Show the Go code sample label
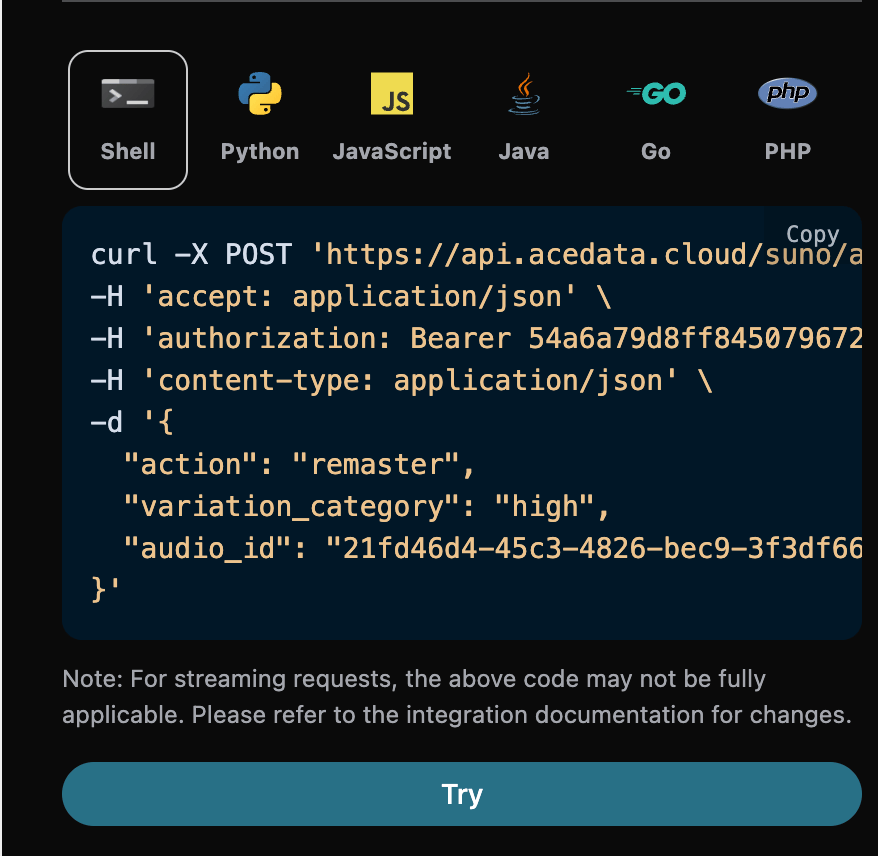The width and height of the screenshot is (878, 856). tap(656, 152)
